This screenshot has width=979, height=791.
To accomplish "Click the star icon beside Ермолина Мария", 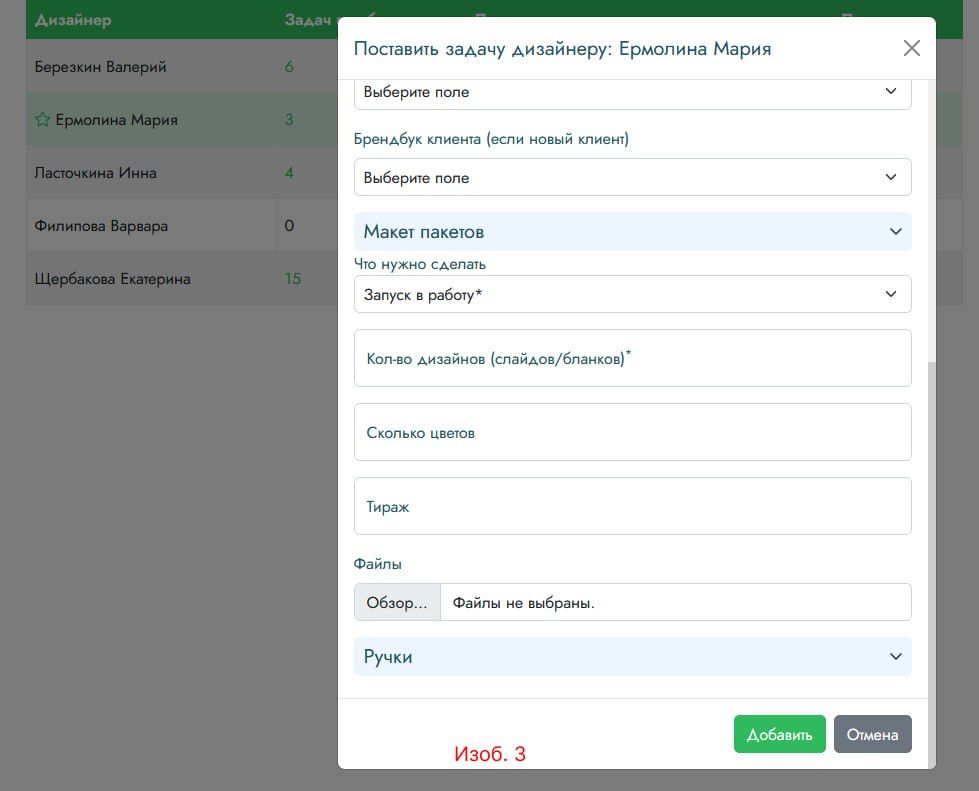I will (42, 120).
